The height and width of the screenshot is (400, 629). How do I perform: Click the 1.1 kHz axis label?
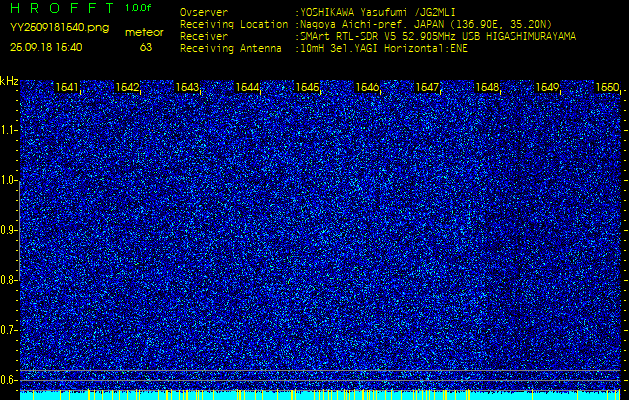(8, 130)
